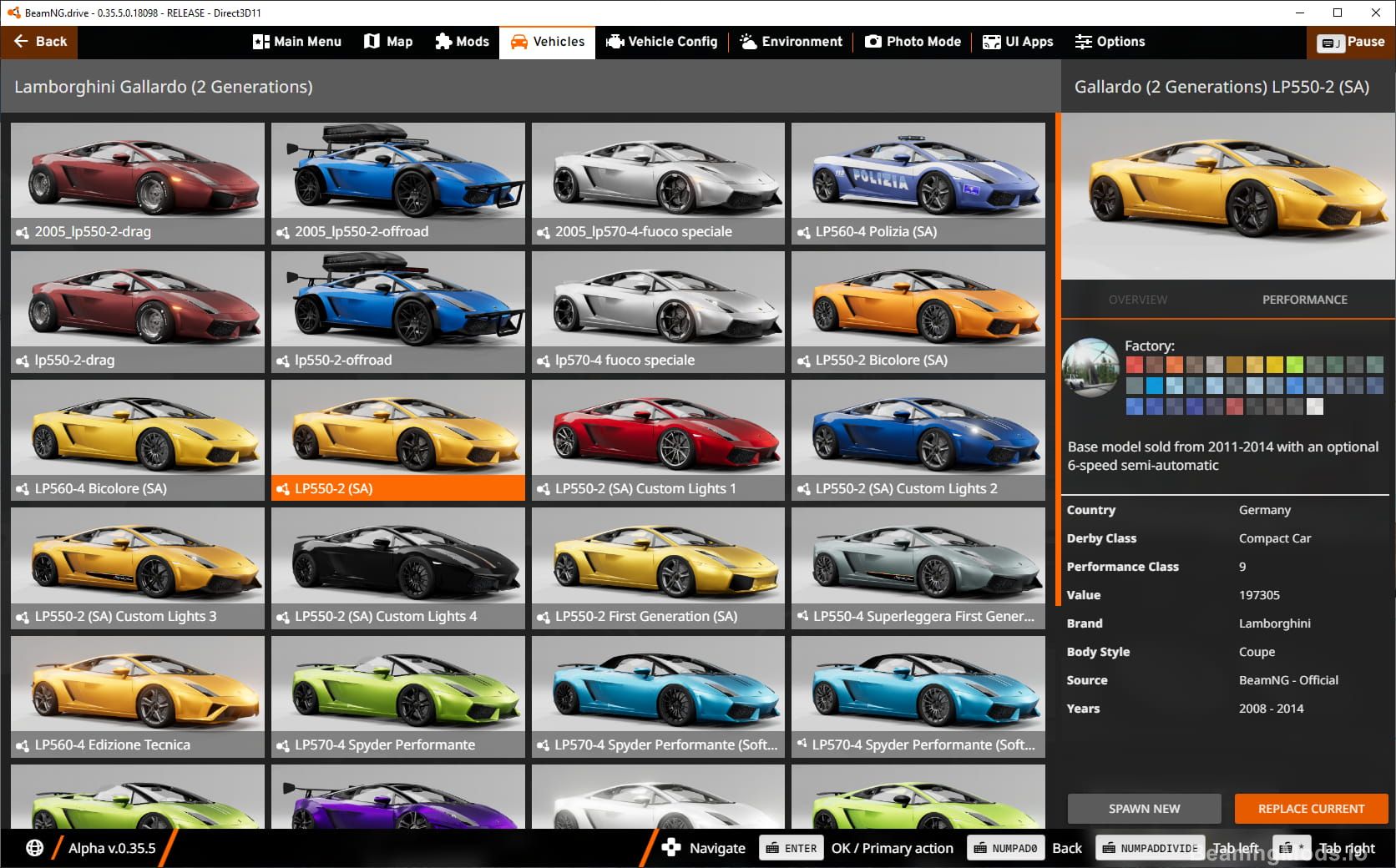Select LP560-4 Edizione Tecnica tile
Image resolution: width=1396 pixels, height=868 pixels.
tap(138, 697)
